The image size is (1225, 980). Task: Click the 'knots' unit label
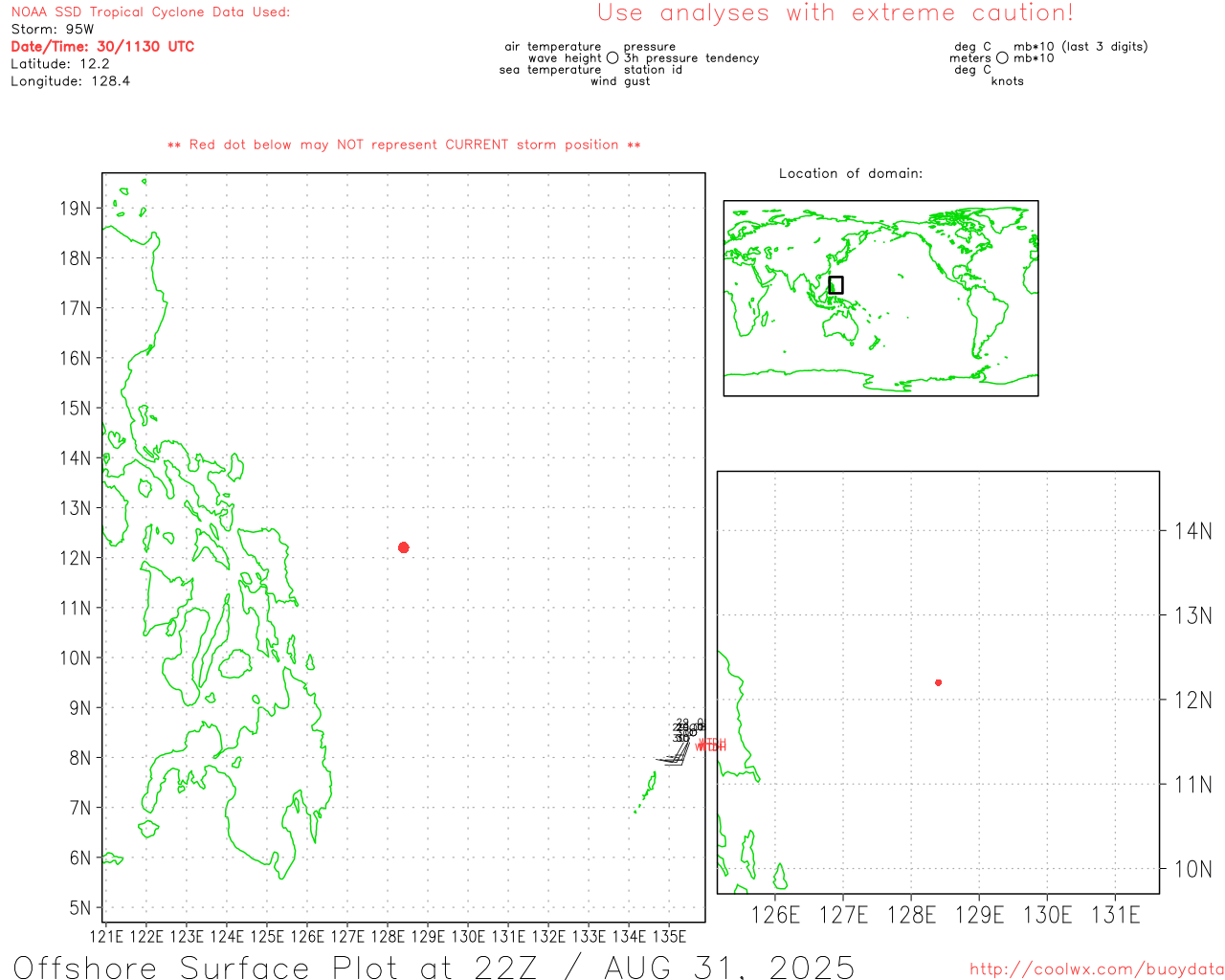click(x=1008, y=81)
